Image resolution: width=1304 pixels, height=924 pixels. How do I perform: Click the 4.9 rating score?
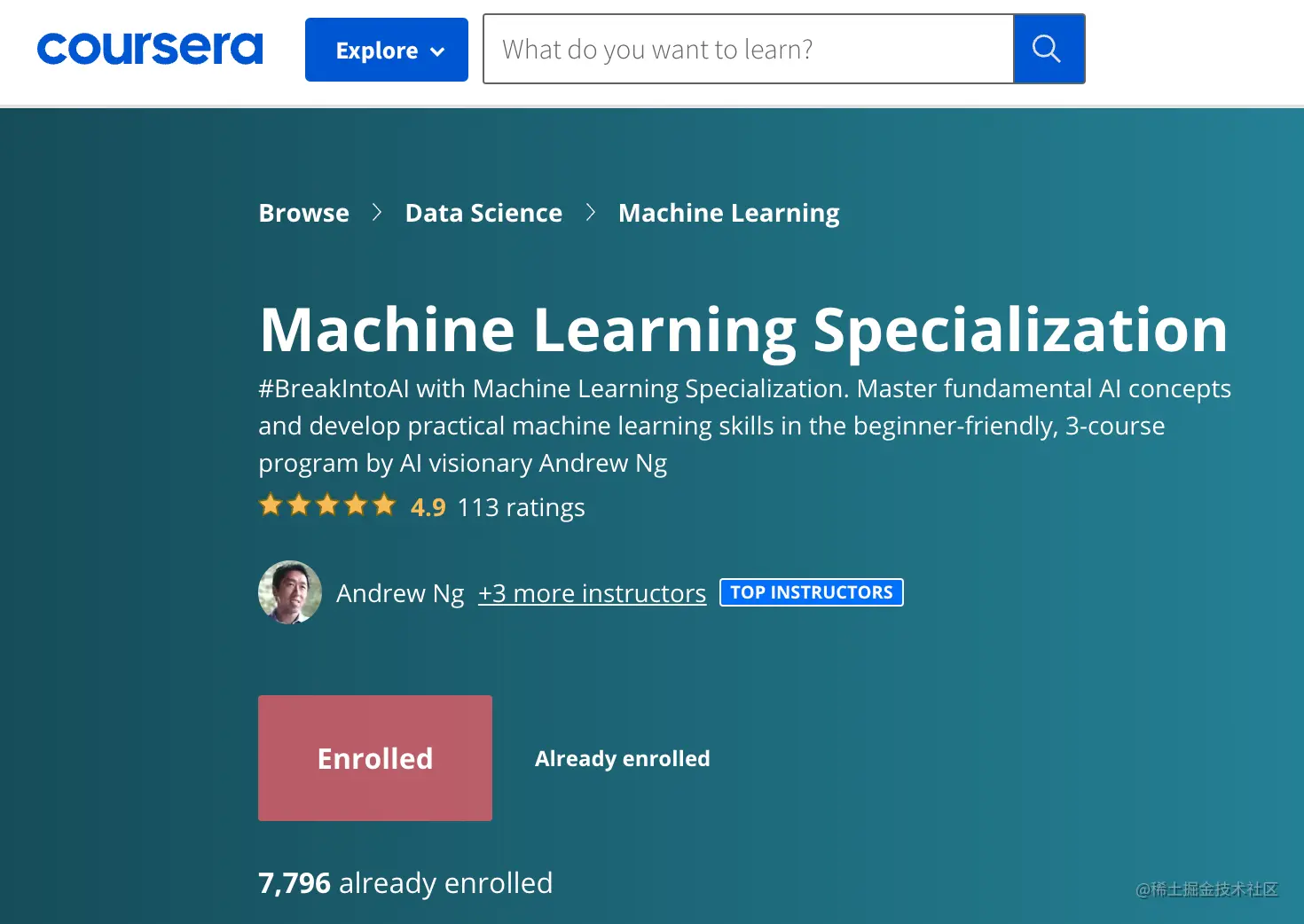click(x=428, y=507)
